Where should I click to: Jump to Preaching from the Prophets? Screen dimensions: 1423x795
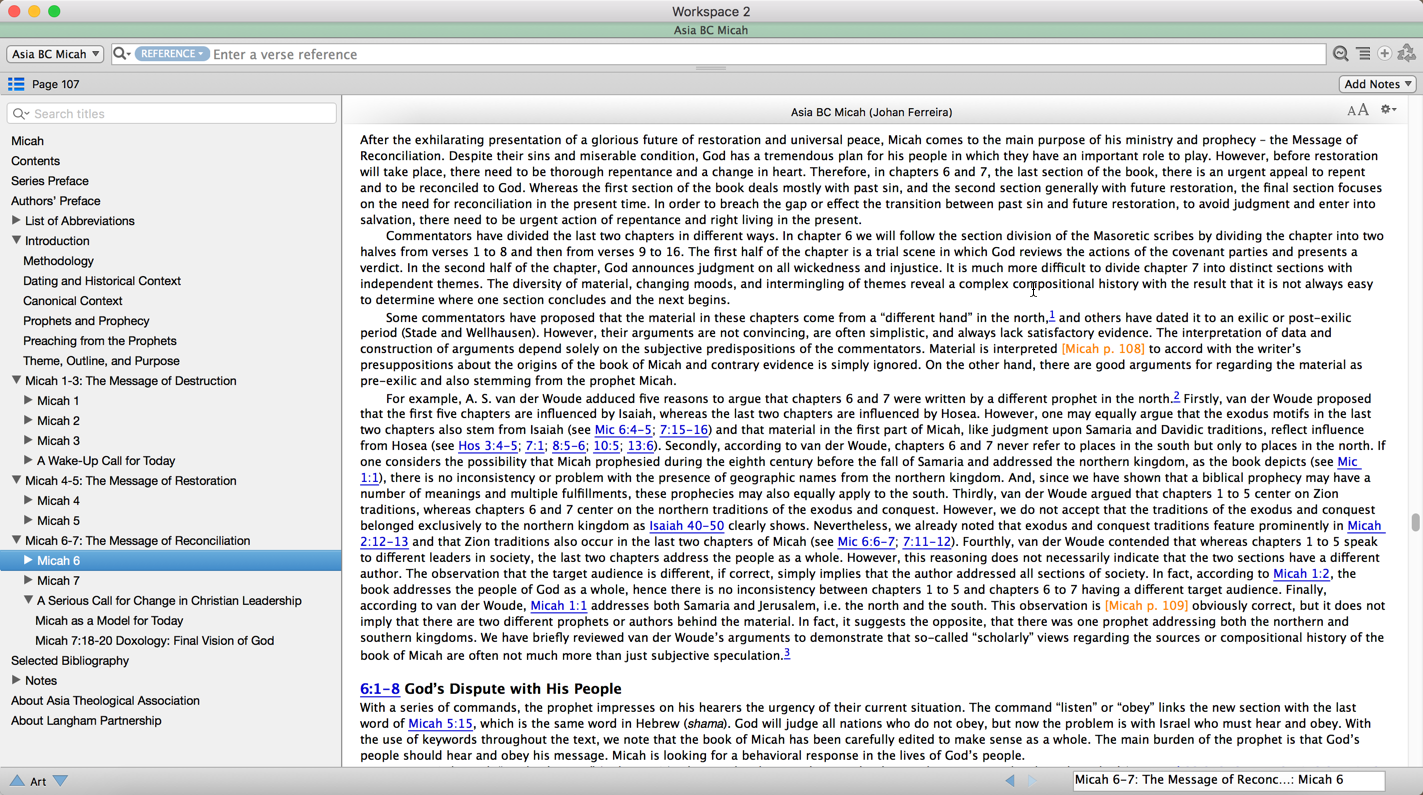click(x=100, y=341)
